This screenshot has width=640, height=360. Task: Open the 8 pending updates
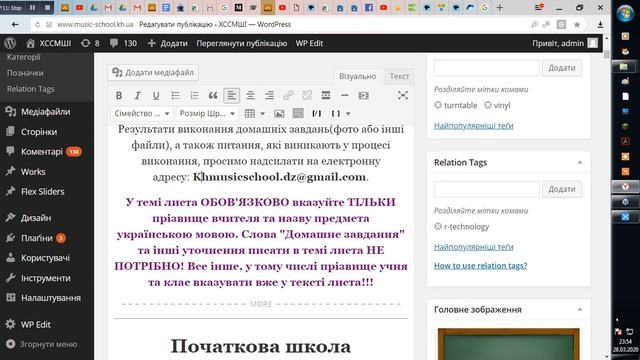(90, 43)
